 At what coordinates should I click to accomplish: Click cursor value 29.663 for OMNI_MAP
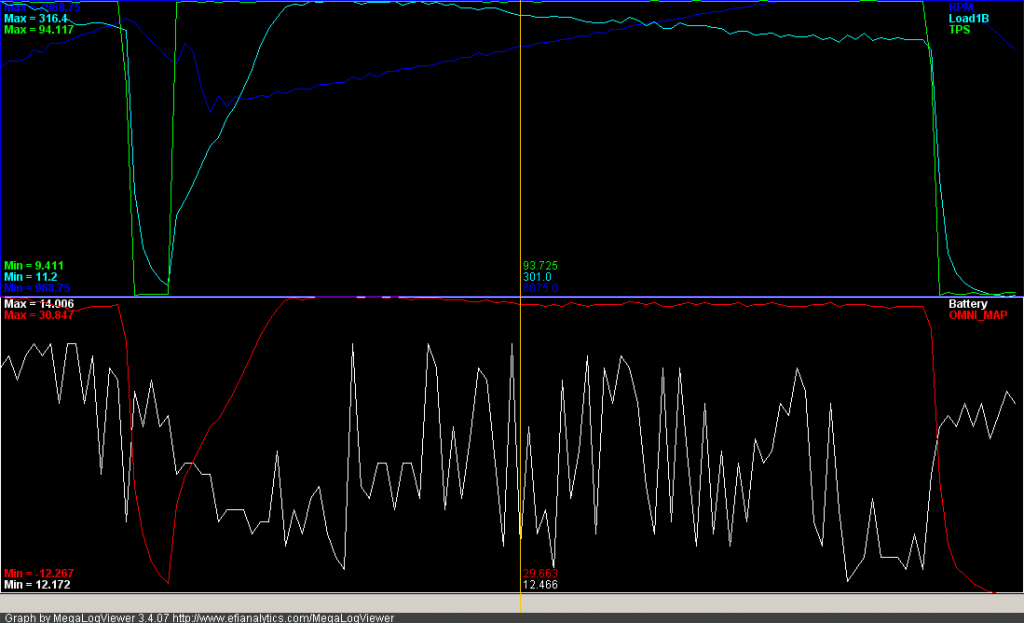(x=540, y=573)
